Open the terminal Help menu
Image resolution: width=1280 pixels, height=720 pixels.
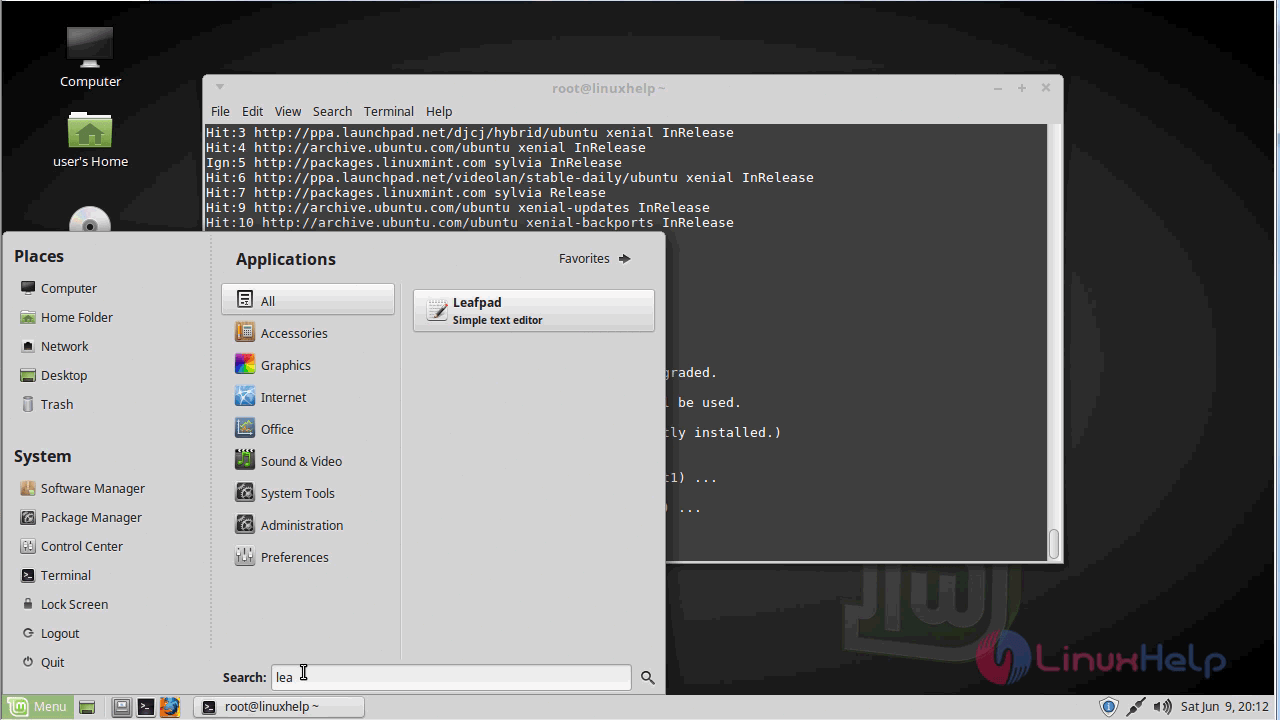point(439,111)
